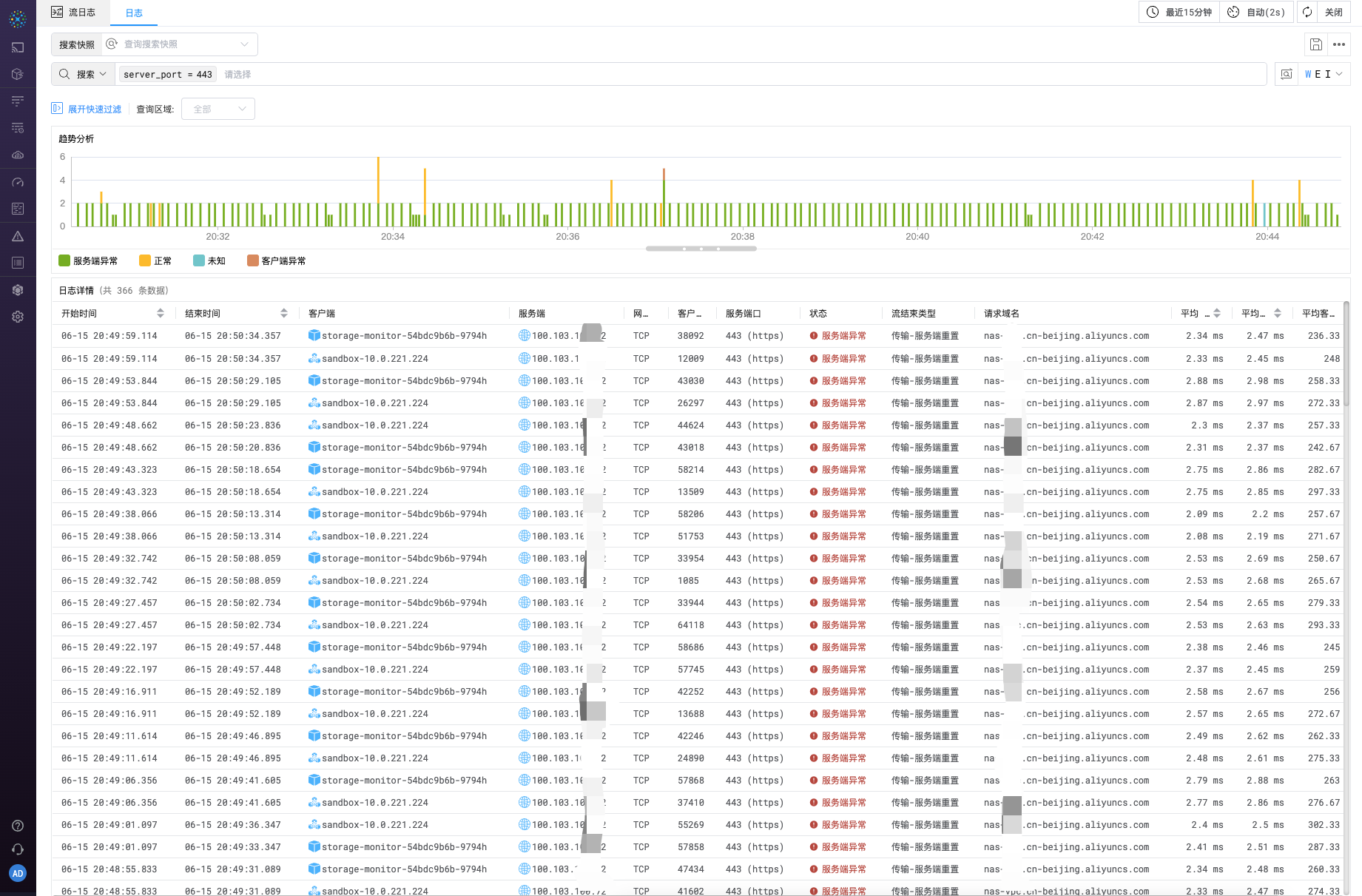Click the save icon at top right
Viewport: 1362px width, 896px height.
click(1315, 44)
